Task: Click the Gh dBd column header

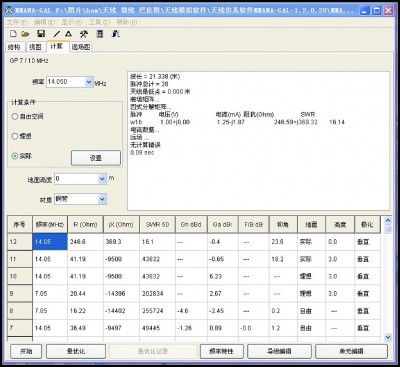Action: point(191,225)
